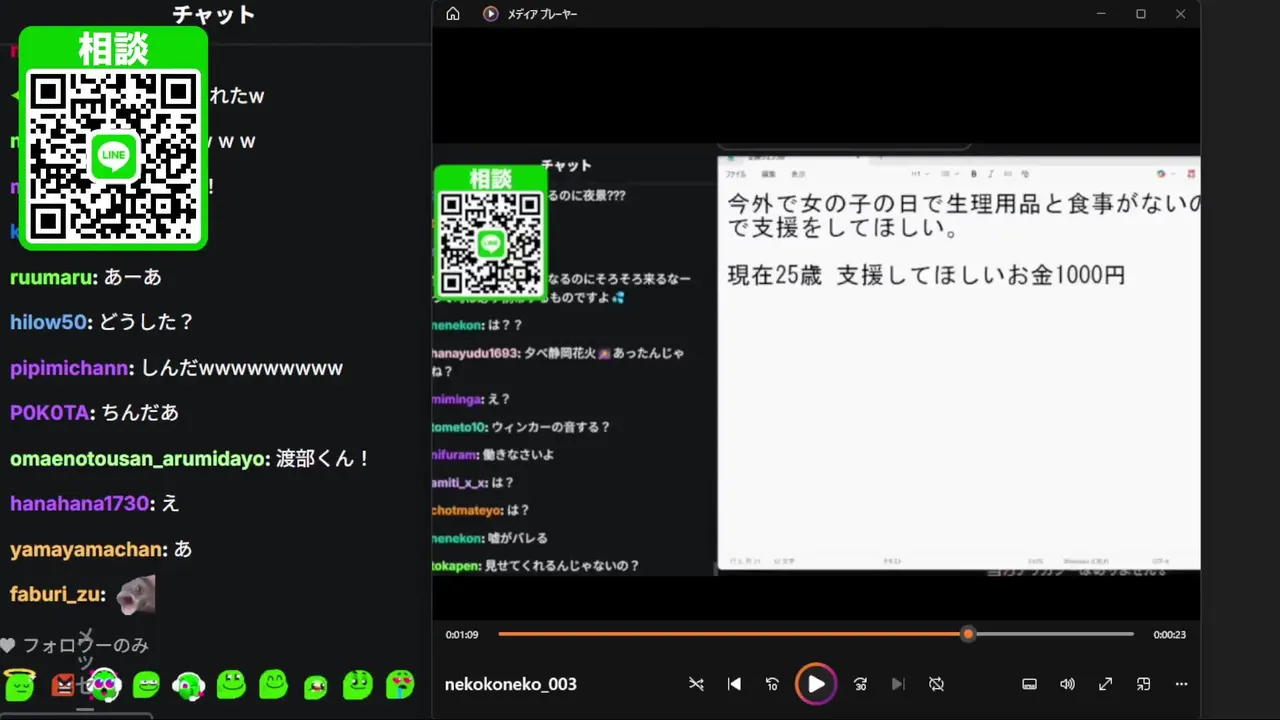The width and height of the screenshot is (1280, 720).
Task: Select the raised-eyebrow green emote
Action: 357,684
